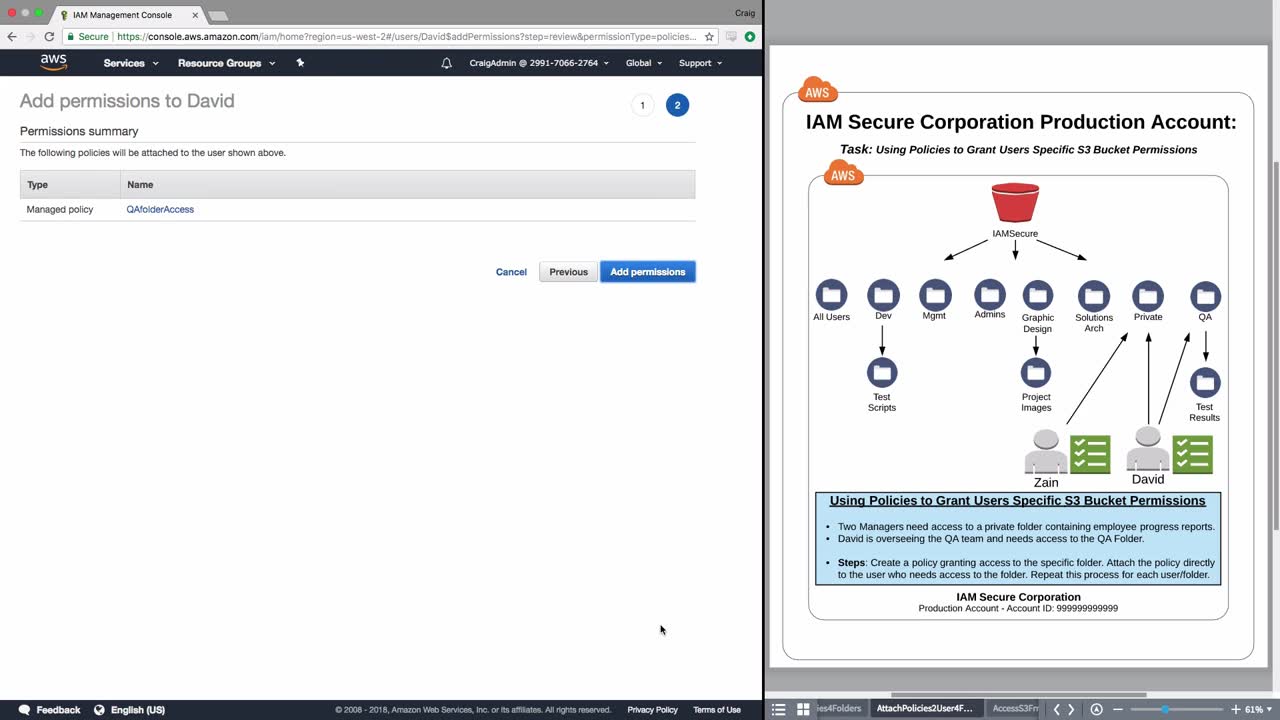Open the 61% zoom level dropdown
1280x720 pixels.
1259,709
